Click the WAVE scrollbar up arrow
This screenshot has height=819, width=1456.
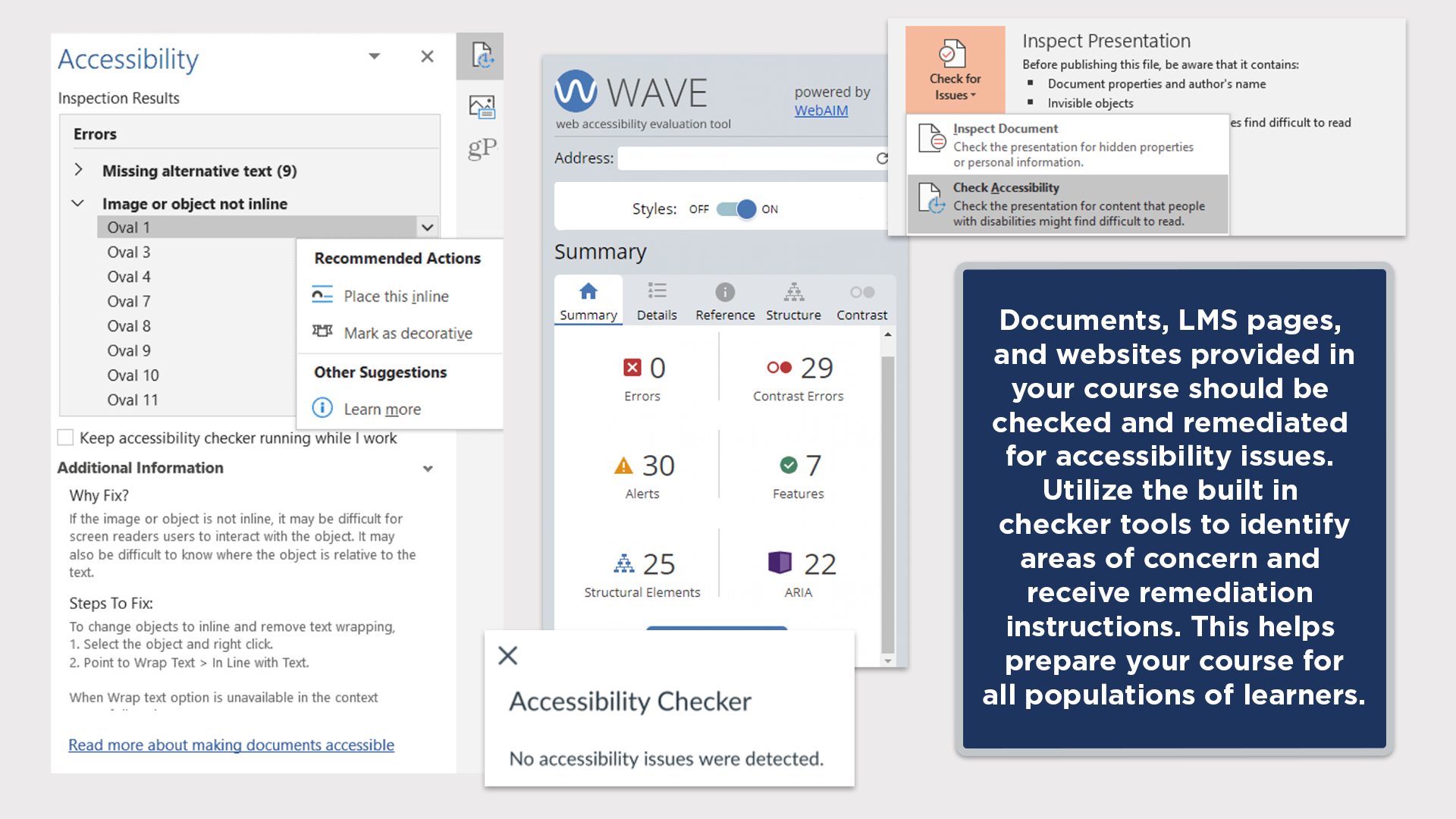[887, 334]
